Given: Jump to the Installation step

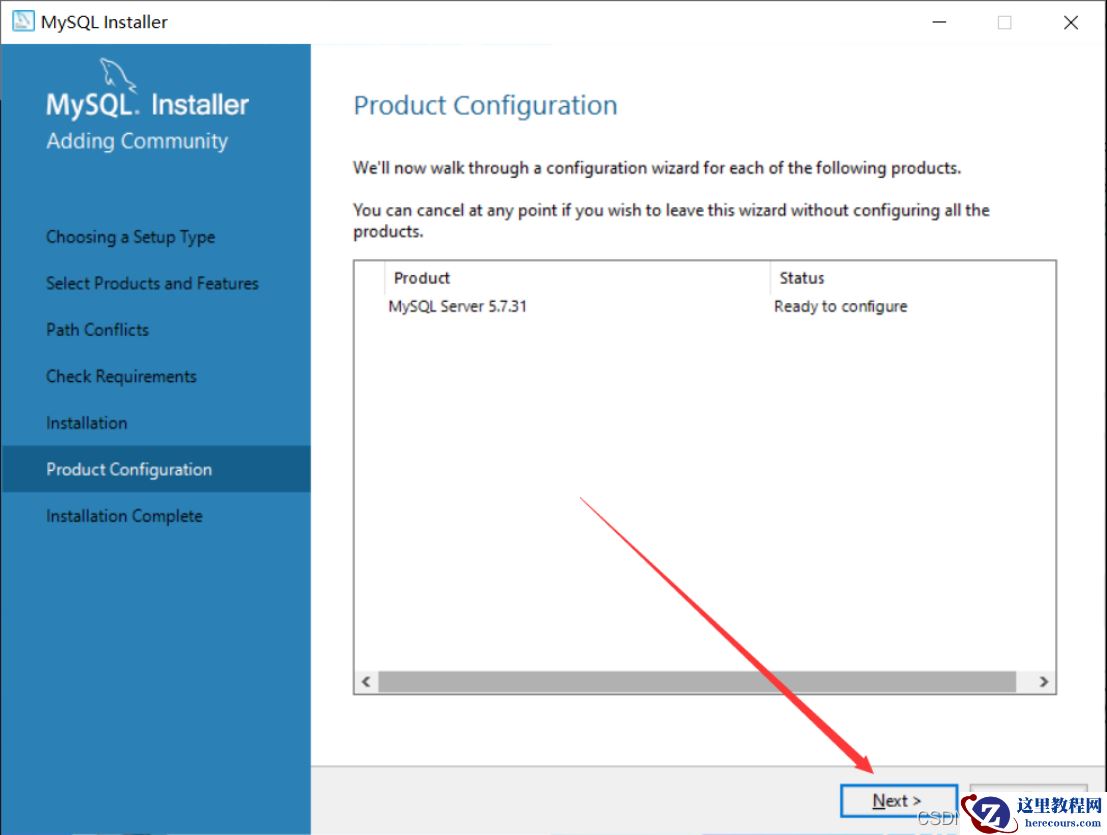Looking at the screenshot, I should (x=86, y=423).
